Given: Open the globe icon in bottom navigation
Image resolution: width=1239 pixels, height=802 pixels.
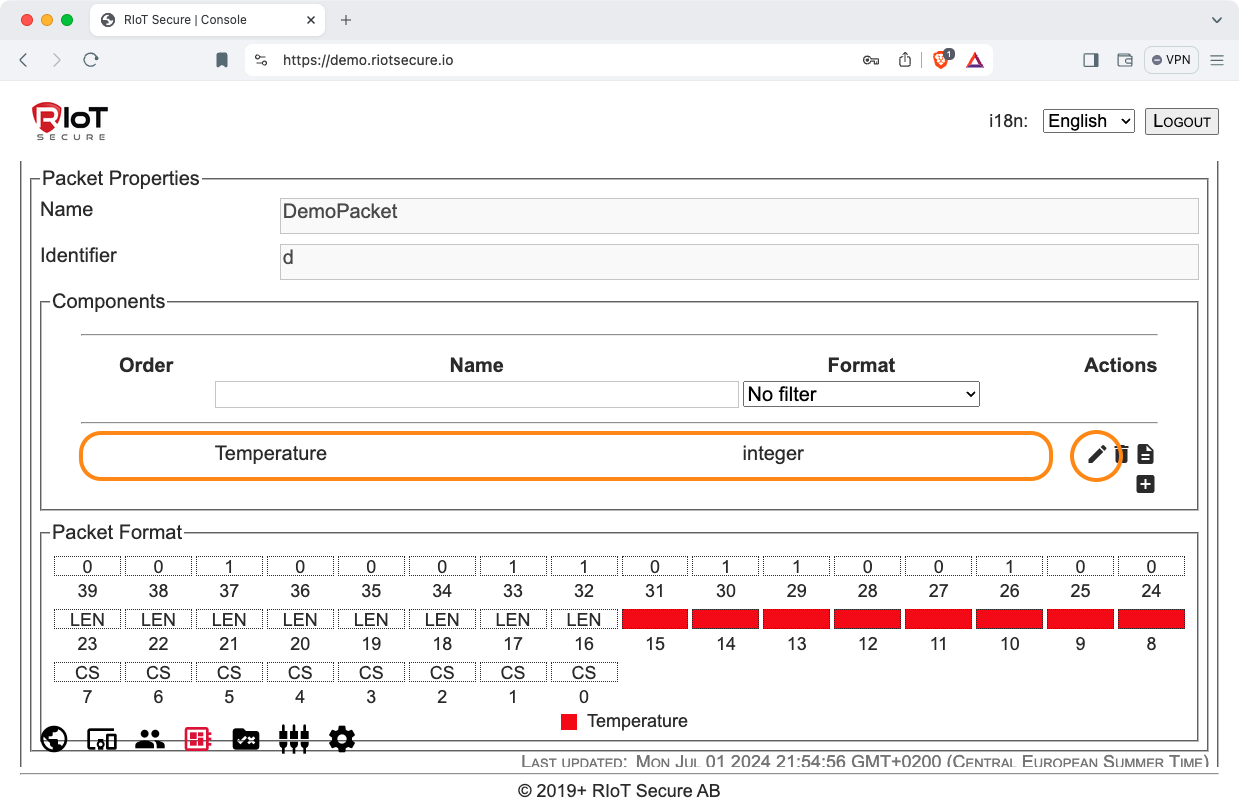Looking at the screenshot, I should coord(54,739).
